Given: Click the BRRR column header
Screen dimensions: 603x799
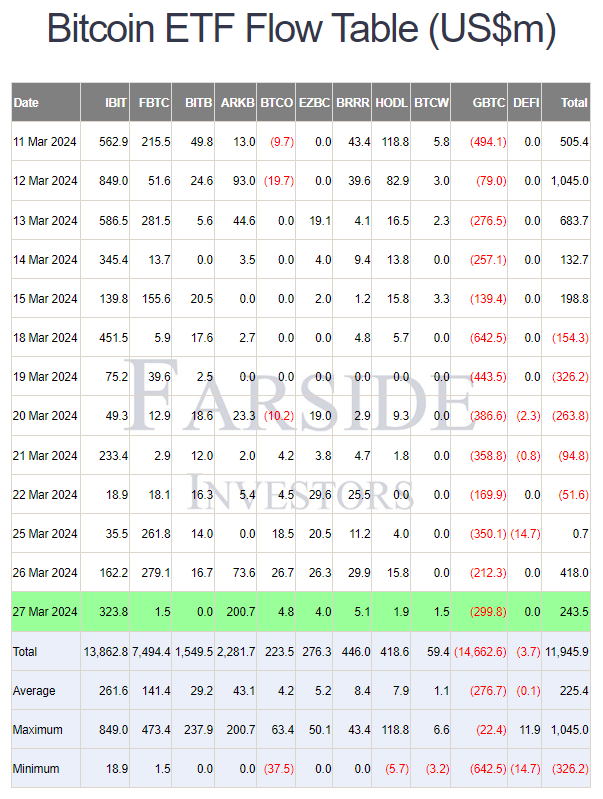Looking at the screenshot, I should pos(352,102).
